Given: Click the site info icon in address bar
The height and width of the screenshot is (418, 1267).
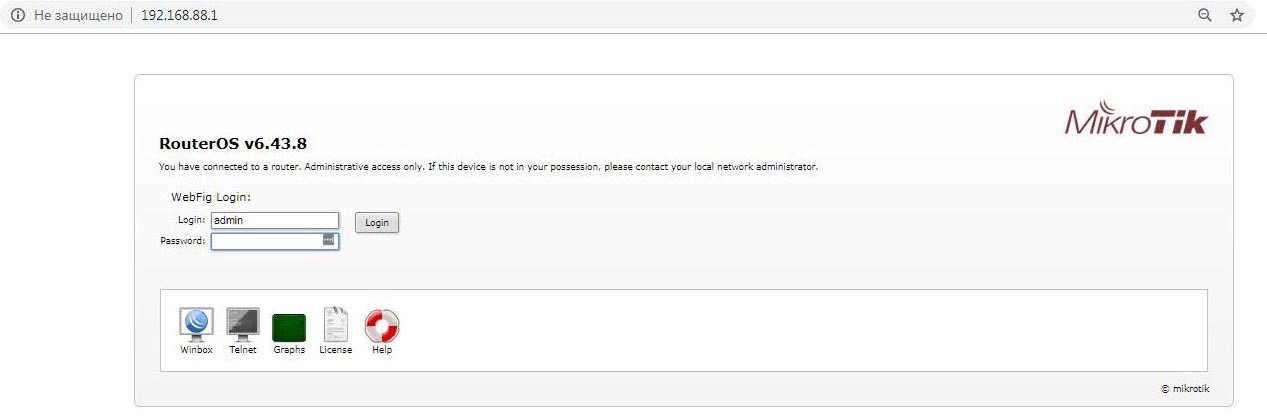Looking at the screenshot, I should point(17,16).
